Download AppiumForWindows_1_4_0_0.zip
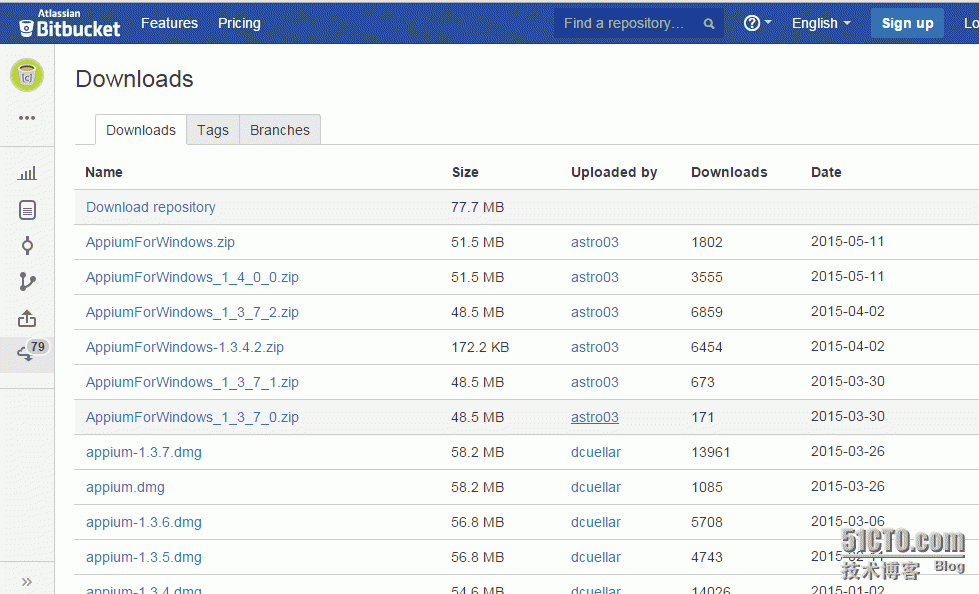Image resolution: width=979 pixels, height=594 pixels. click(x=192, y=277)
